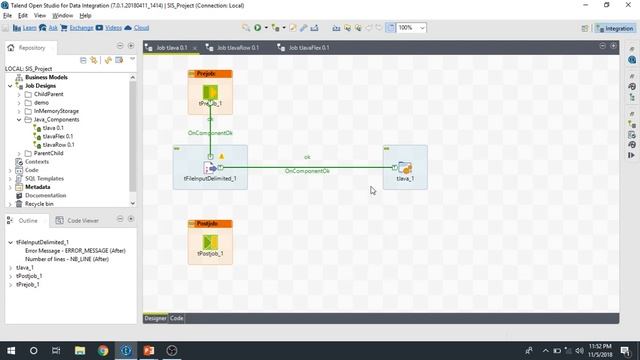The width and height of the screenshot is (640, 360).
Task: Click the Repository filter icon
Action: click(119, 60)
